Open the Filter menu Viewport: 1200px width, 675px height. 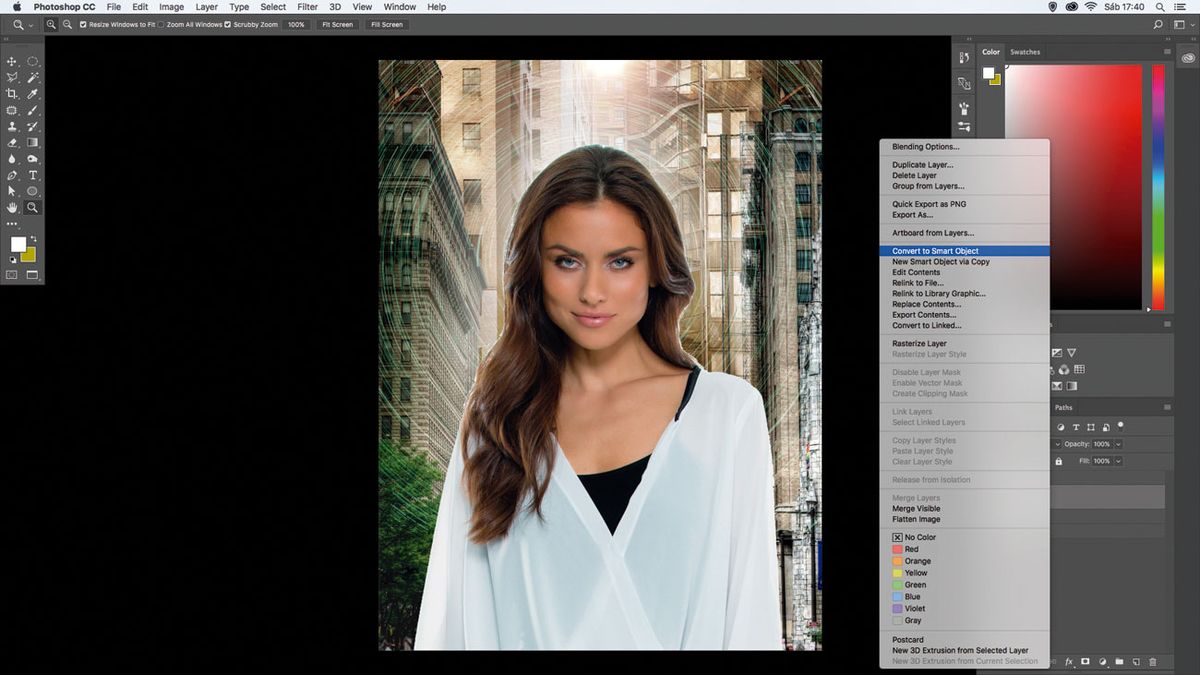tap(307, 7)
